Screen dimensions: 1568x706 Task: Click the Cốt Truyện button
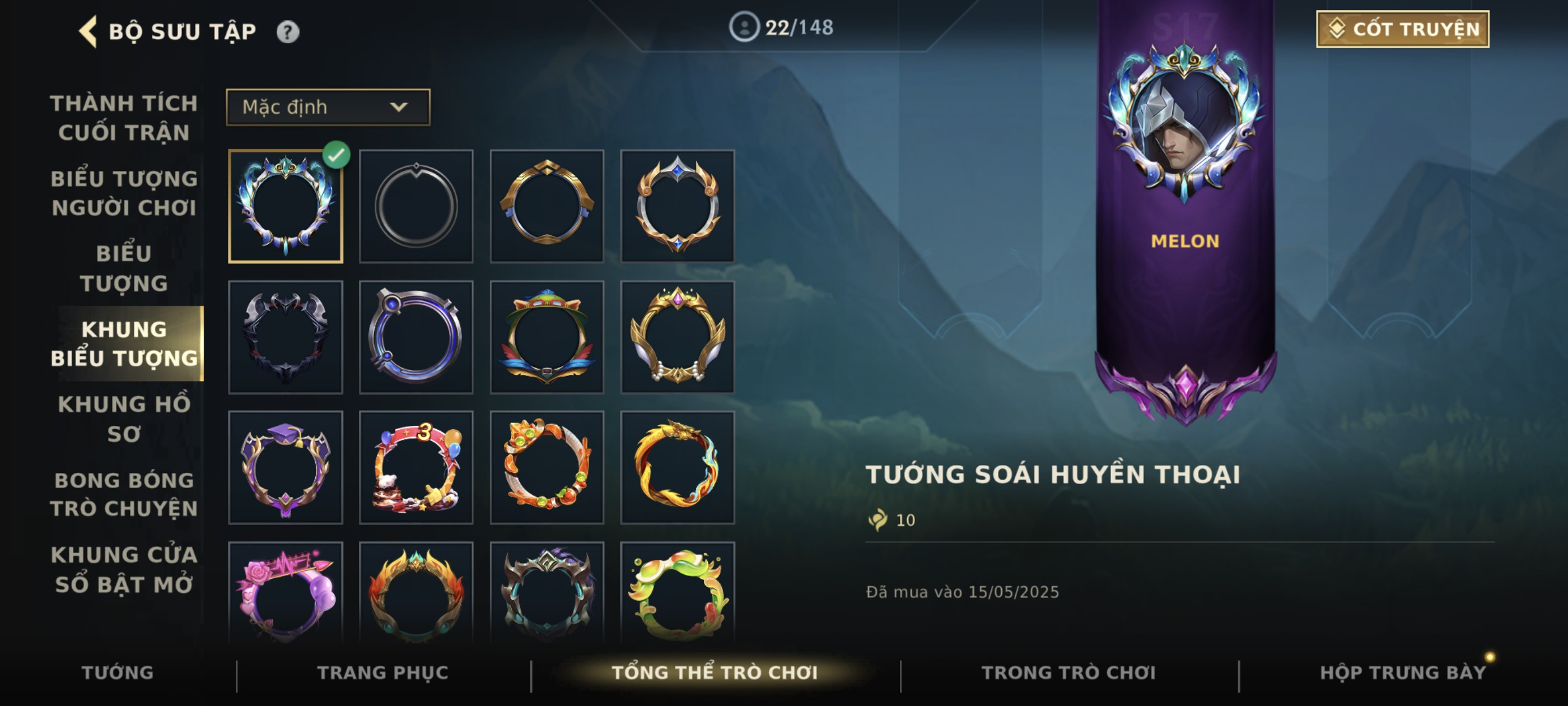pos(1402,29)
